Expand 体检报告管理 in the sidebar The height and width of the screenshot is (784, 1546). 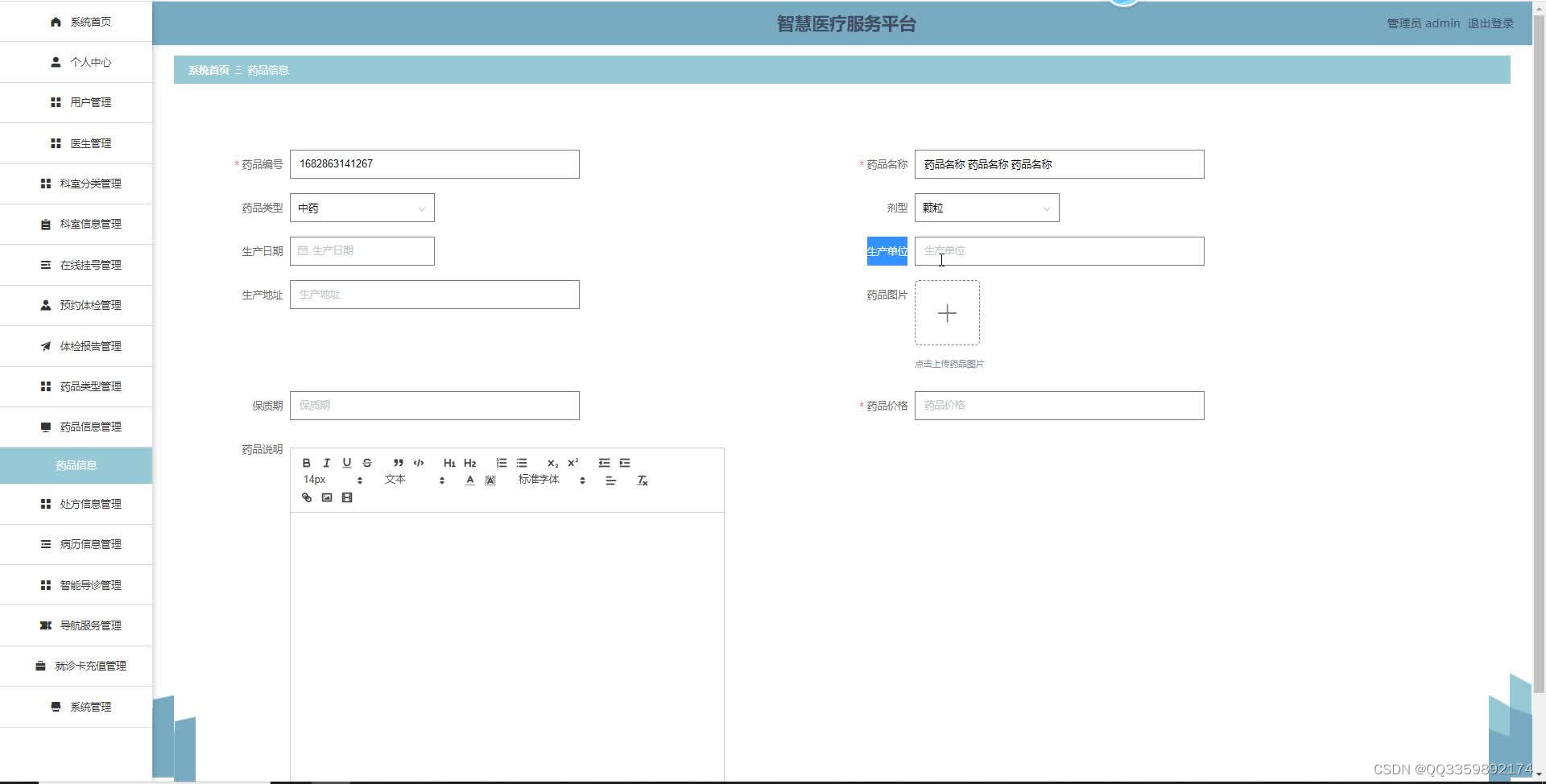pos(76,346)
